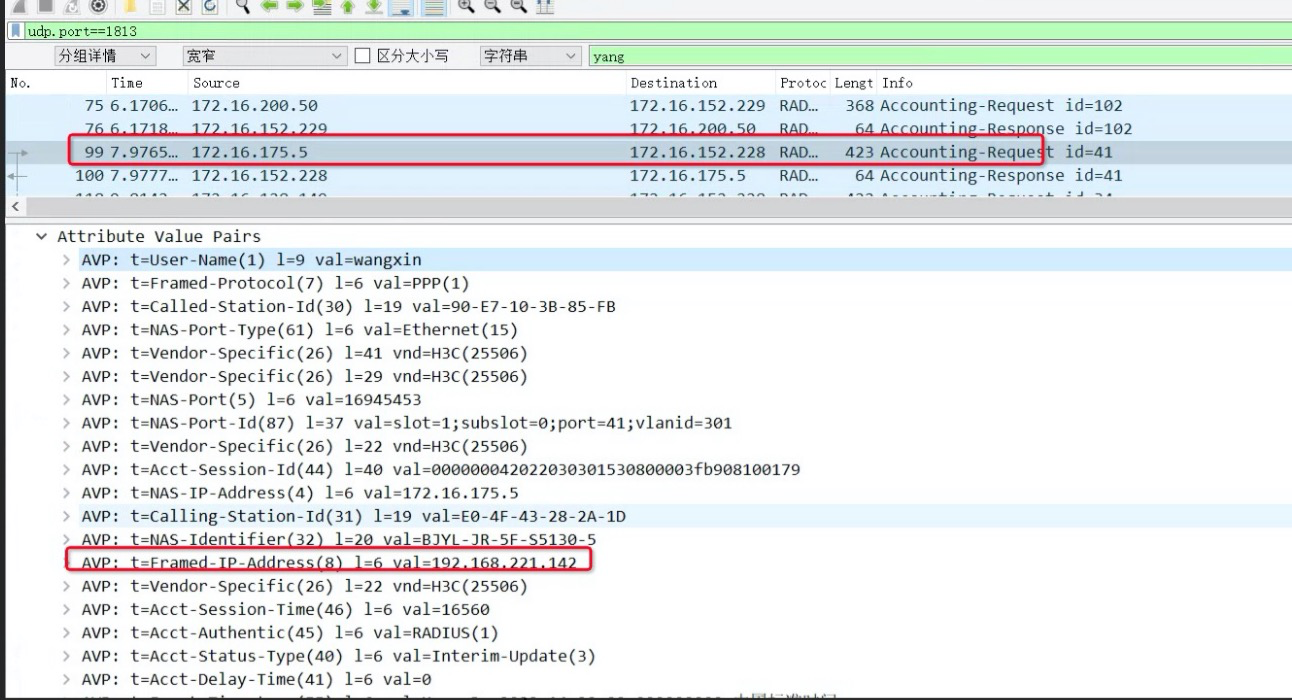
Task: Click the zoom in icon
Action: (466, 6)
